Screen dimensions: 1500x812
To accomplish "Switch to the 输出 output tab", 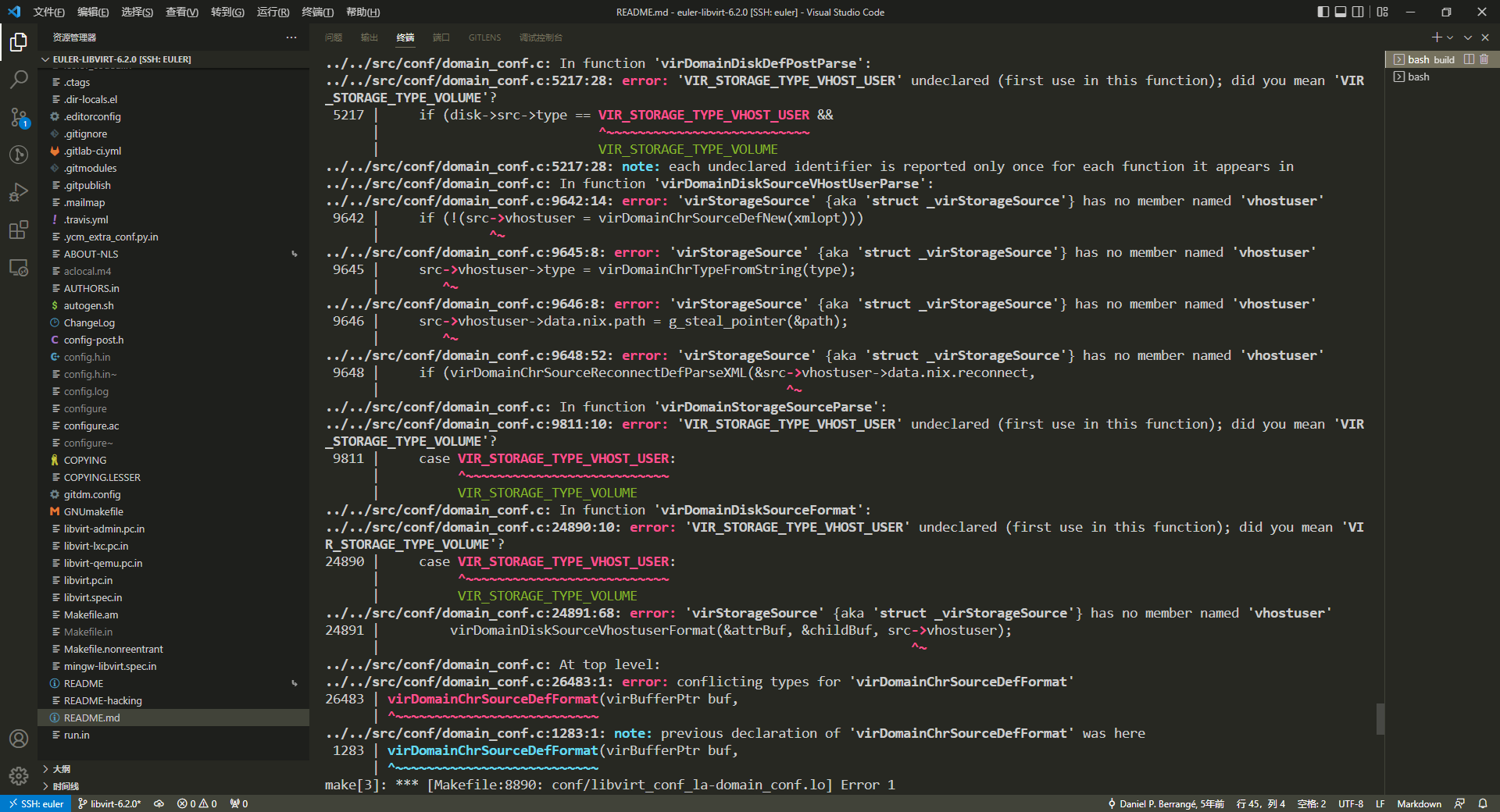I will point(370,37).
